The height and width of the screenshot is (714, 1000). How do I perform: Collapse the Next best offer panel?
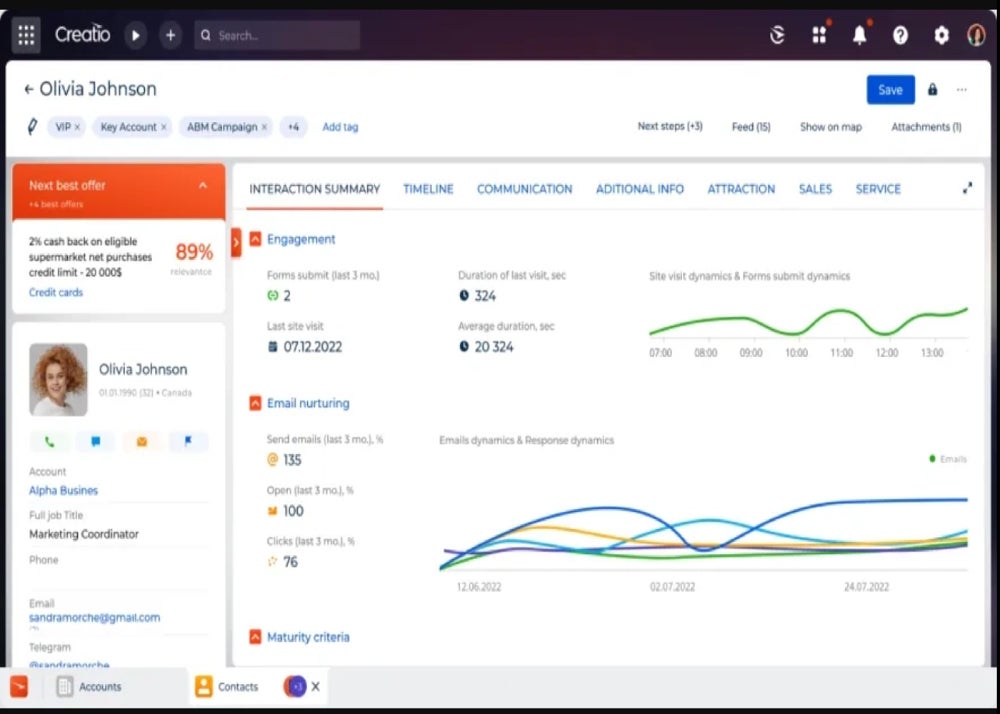coord(203,186)
